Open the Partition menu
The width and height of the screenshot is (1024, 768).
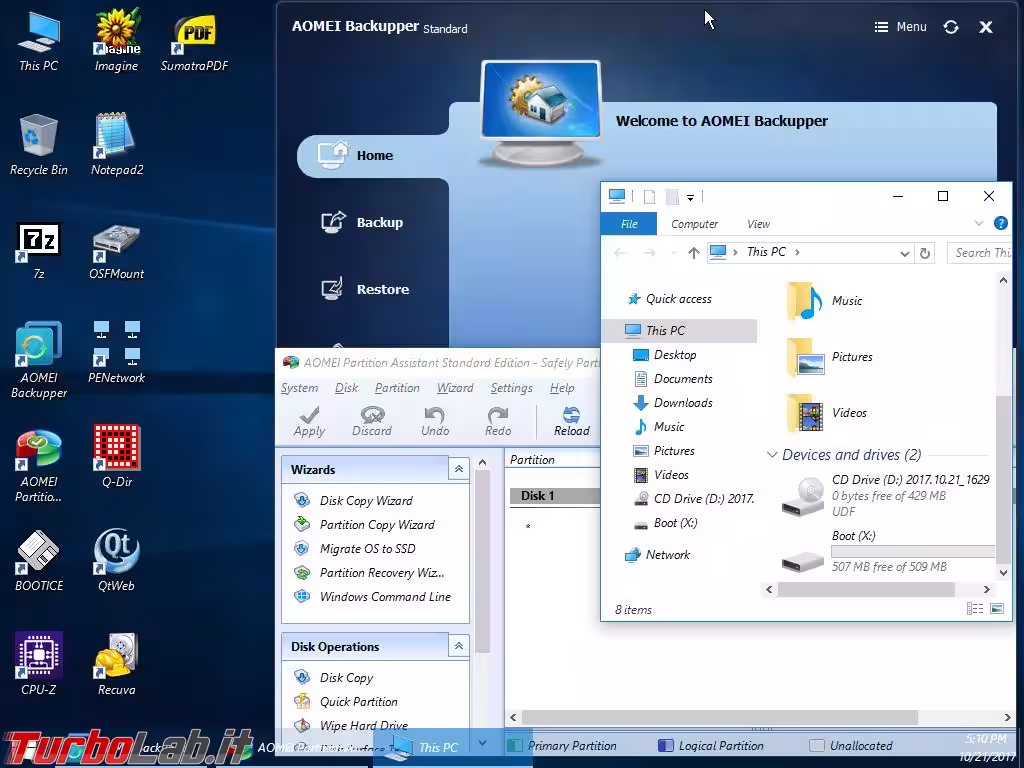397,388
